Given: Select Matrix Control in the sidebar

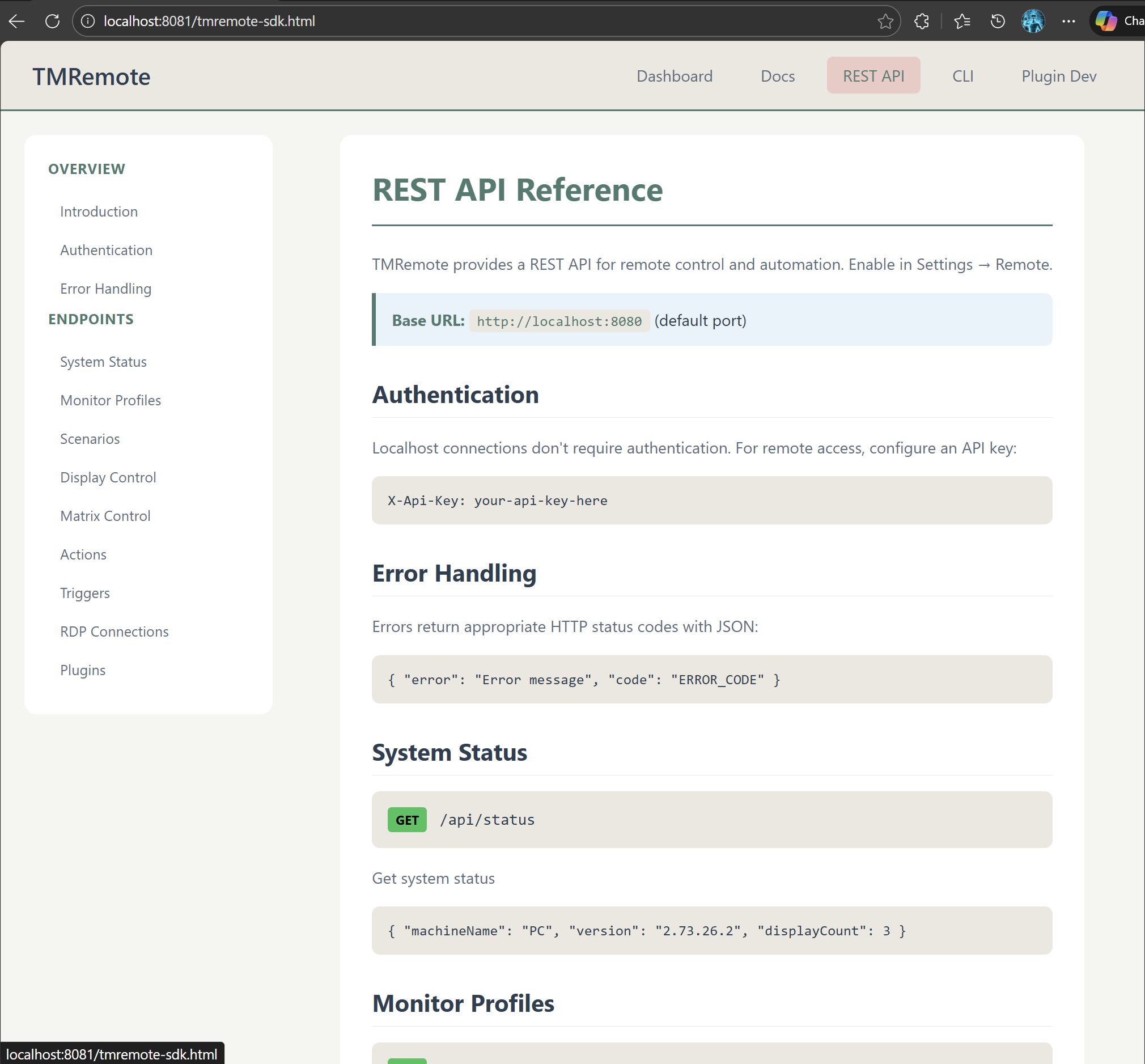Looking at the screenshot, I should point(105,516).
